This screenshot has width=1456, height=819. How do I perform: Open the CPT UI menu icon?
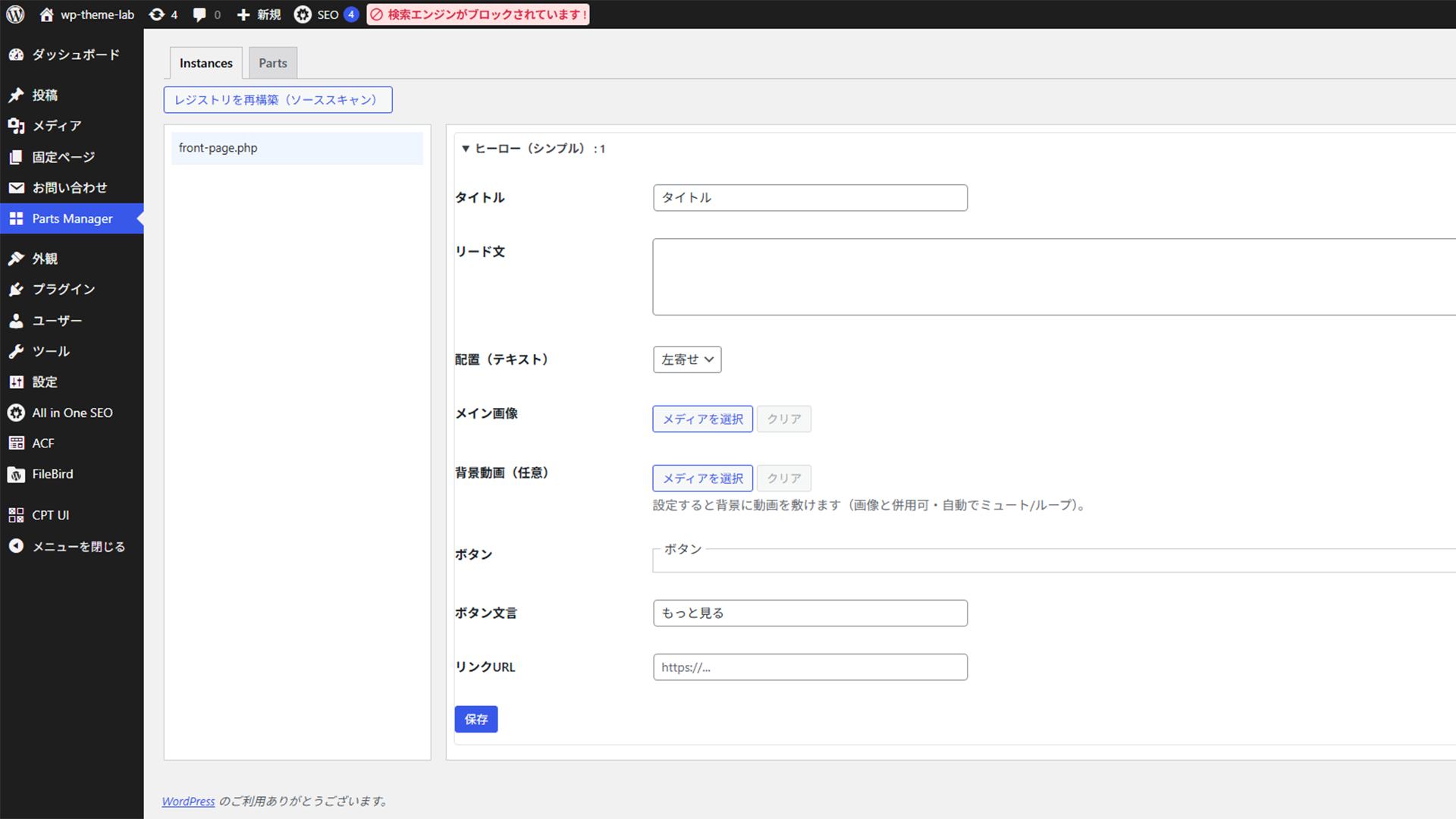pos(16,515)
